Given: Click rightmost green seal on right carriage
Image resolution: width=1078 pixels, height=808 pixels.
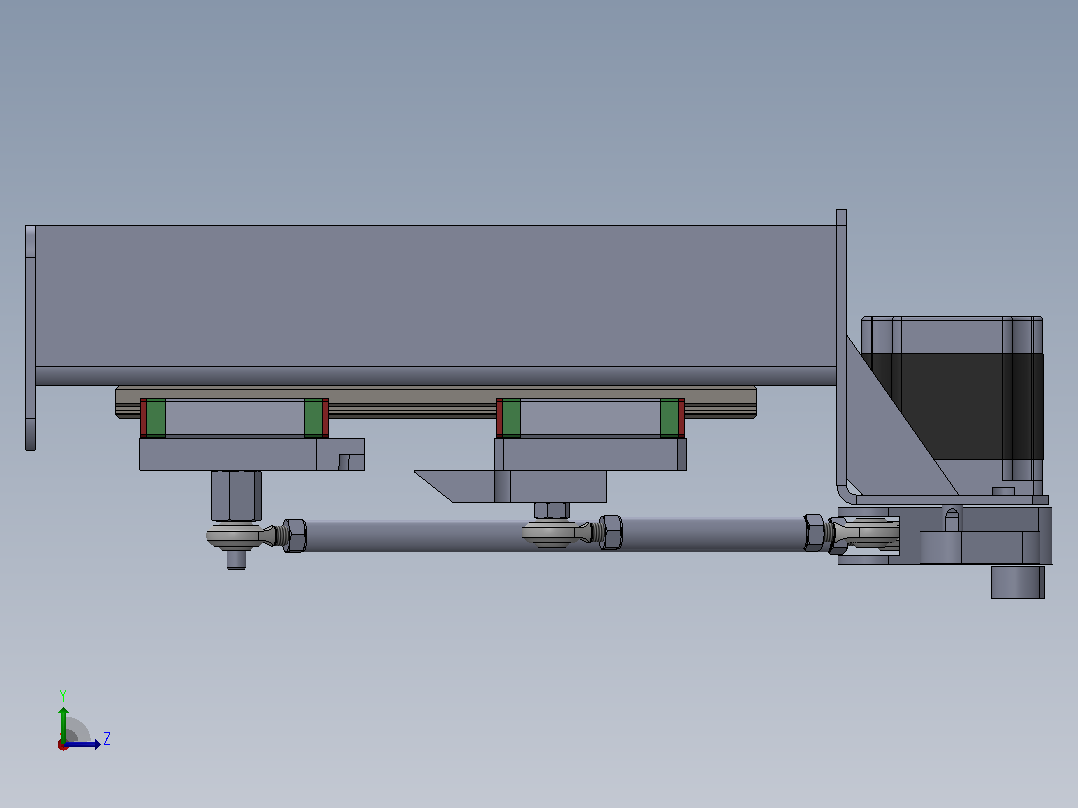Looking at the screenshot, I should [669, 417].
